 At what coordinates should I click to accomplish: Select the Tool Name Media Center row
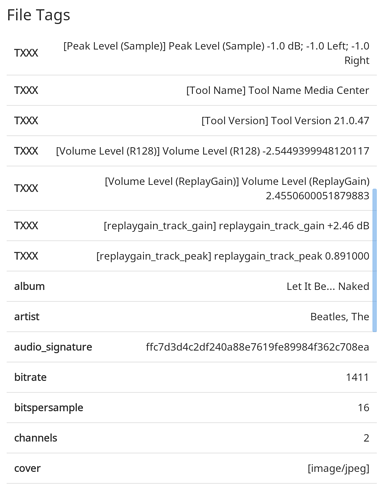point(192,90)
